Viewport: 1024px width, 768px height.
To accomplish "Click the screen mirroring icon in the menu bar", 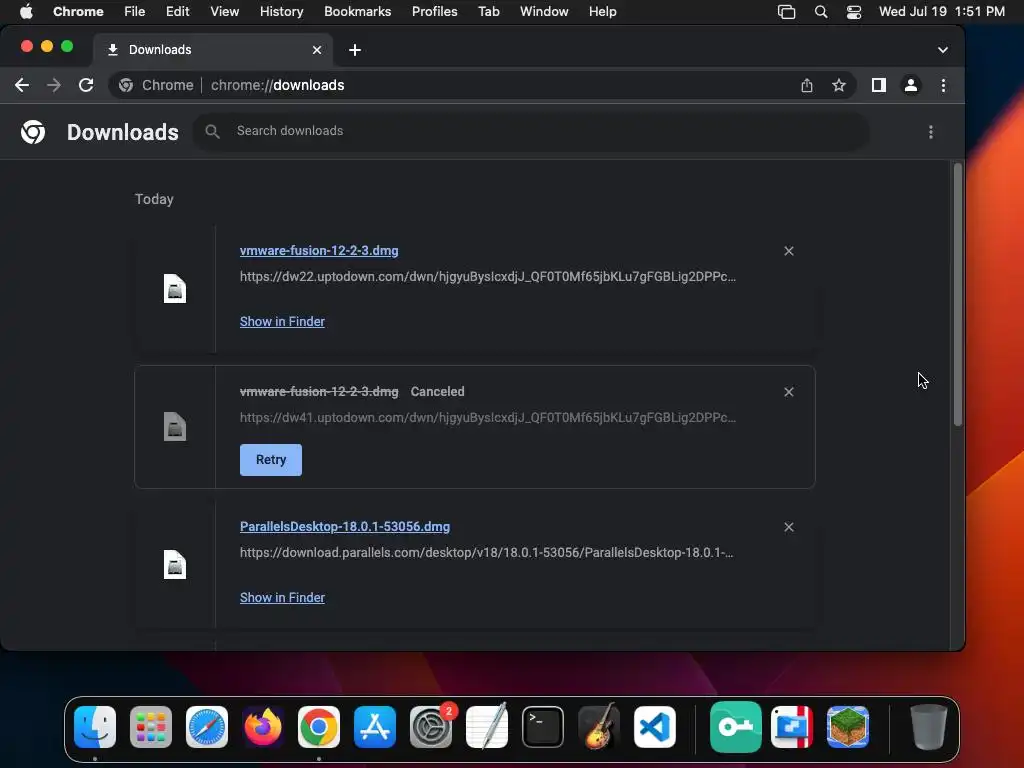I will [x=786, y=12].
